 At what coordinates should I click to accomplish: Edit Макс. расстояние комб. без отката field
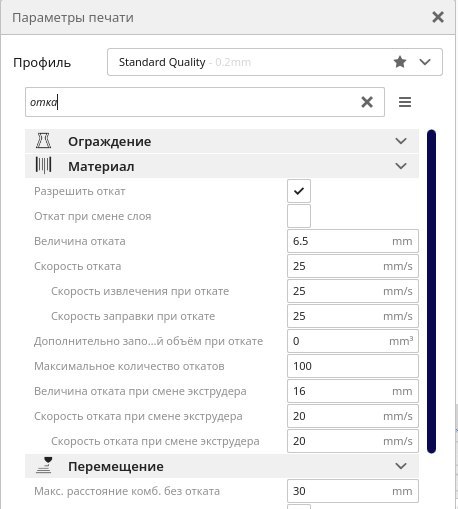pyautogui.click(x=353, y=491)
